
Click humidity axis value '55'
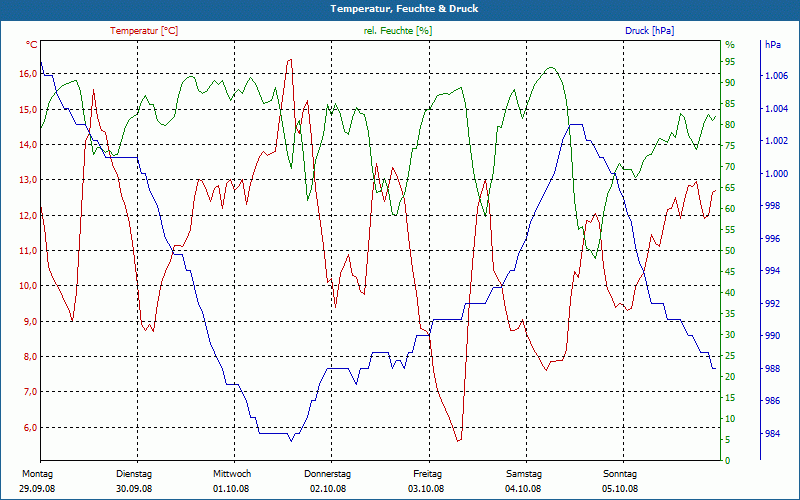(x=731, y=230)
